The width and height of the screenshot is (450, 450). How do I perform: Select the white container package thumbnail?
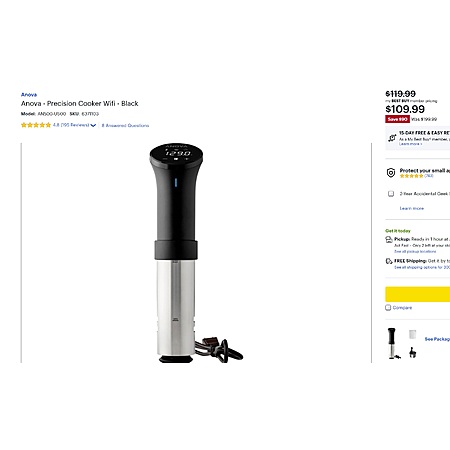click(x=413, y=334)
